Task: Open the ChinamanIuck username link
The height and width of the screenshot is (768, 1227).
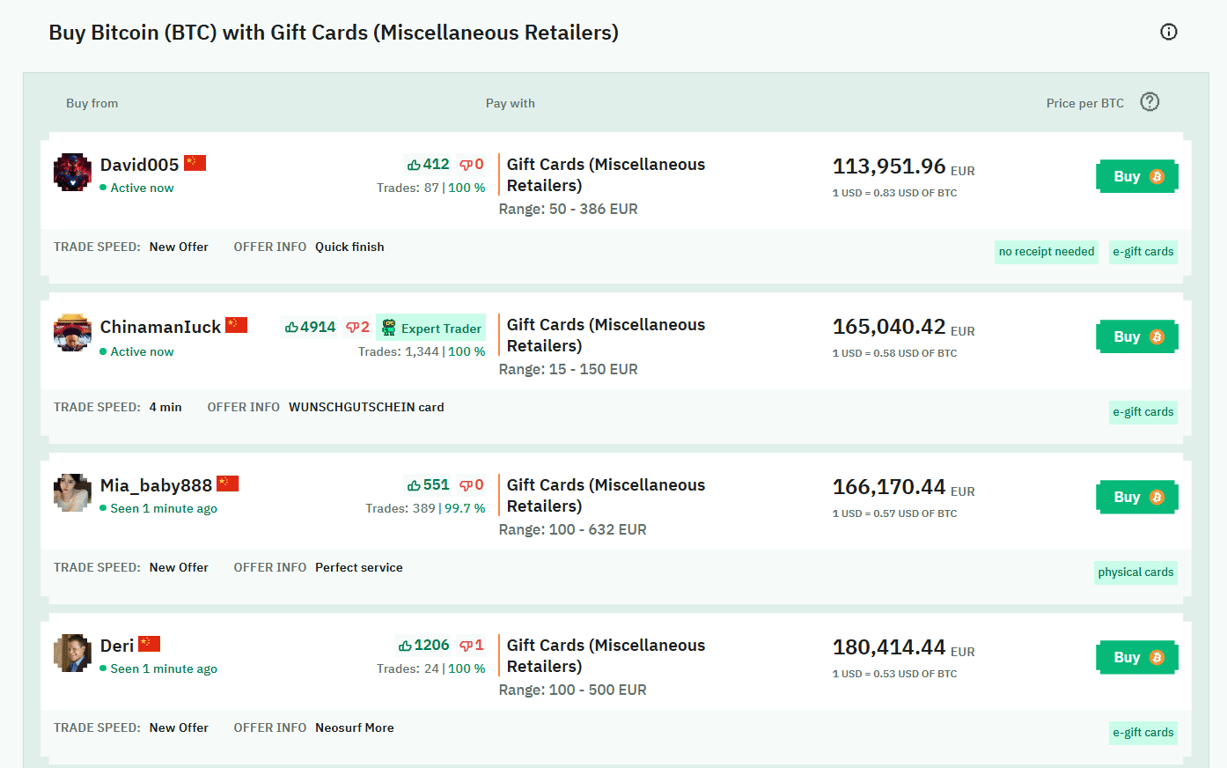Action: coord(160,327)
